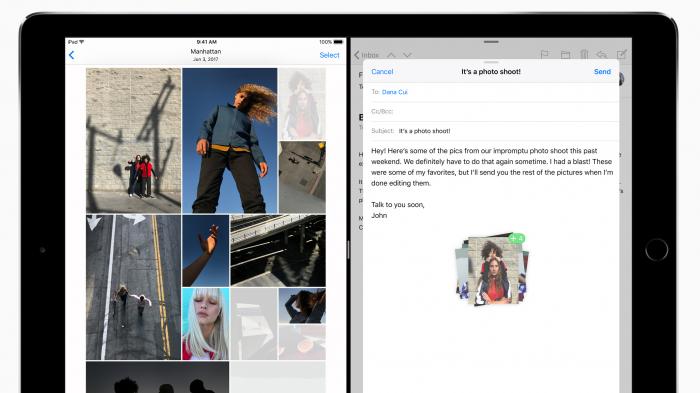This screenshot has height=393, width=700.
Task: Go to next message using down arrow
Action: click(x=407, y=55)
